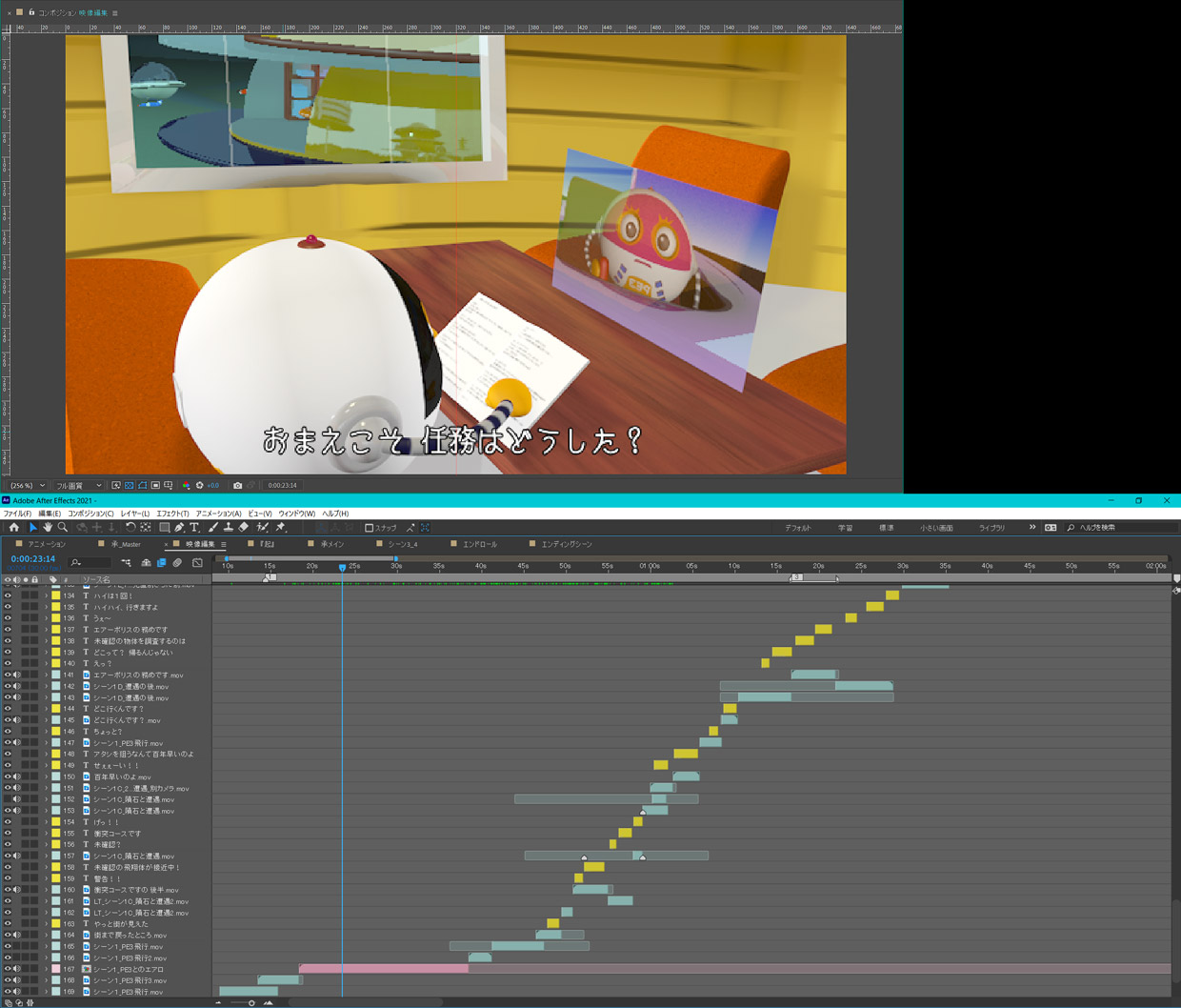Click the Home icon in toolbar
This screenshot has width=1181, height=1008.
[13, 527]
